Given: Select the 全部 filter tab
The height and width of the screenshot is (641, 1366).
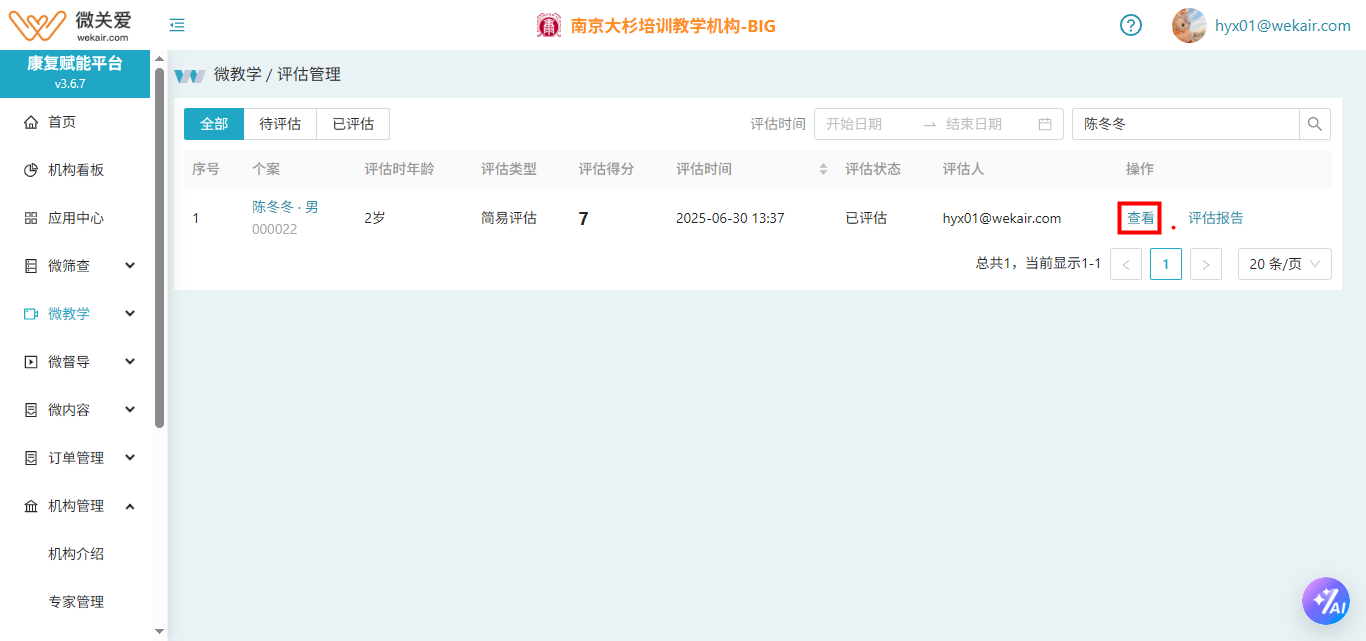Looking at the screenshot, I should 214,124.
